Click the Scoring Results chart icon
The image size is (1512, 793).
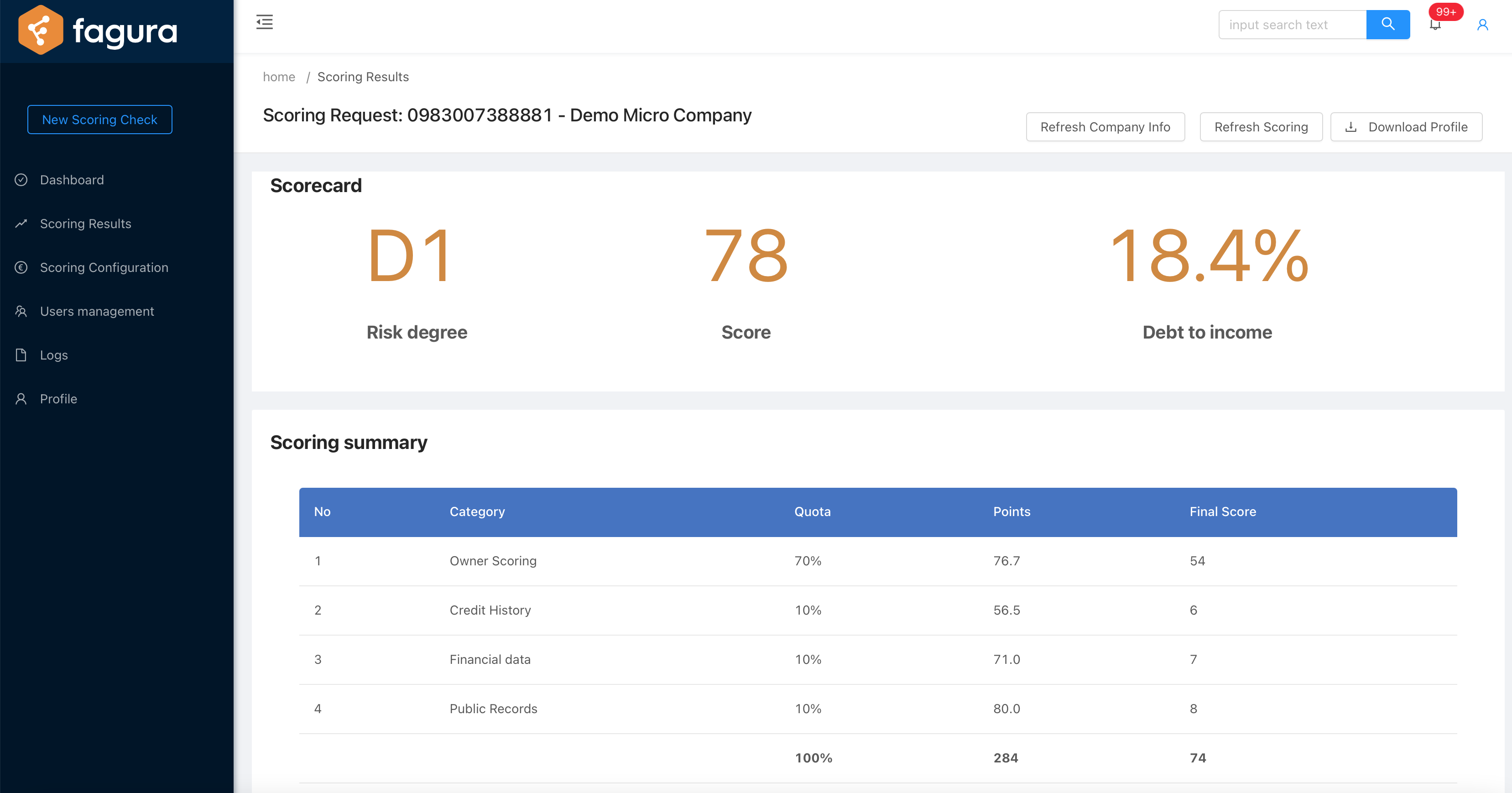point(21,224)
